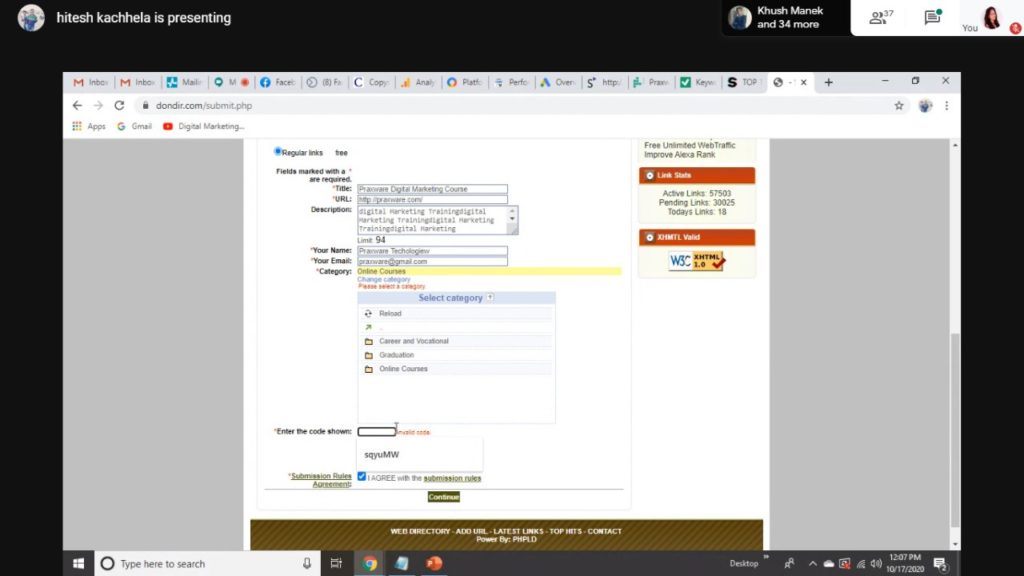Image resolution: width=1024 pixels, height=576 pixels.
Task: Open Task View on the taskbar
Action: click(336, 563)
